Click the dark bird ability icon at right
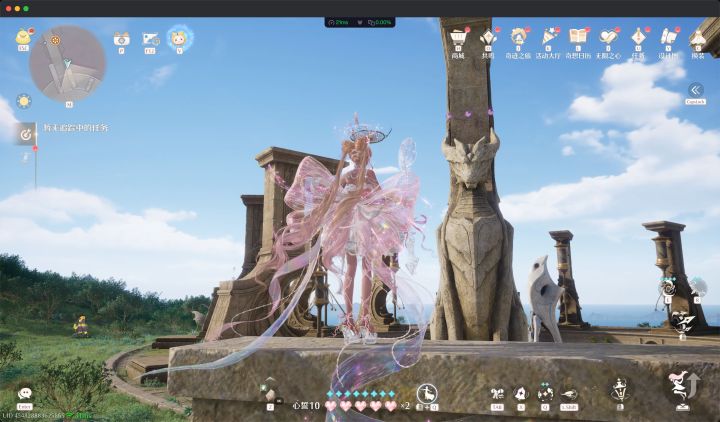720x422 pixels. pyautogui.click(x=682, y=322)
